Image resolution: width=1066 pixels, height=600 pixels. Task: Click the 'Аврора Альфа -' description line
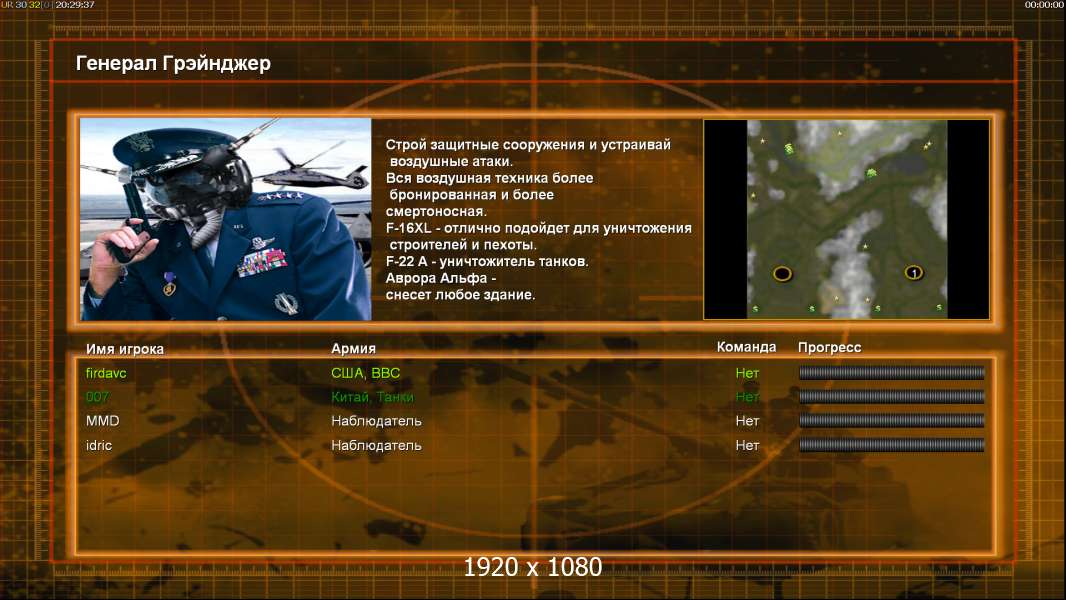441,278
